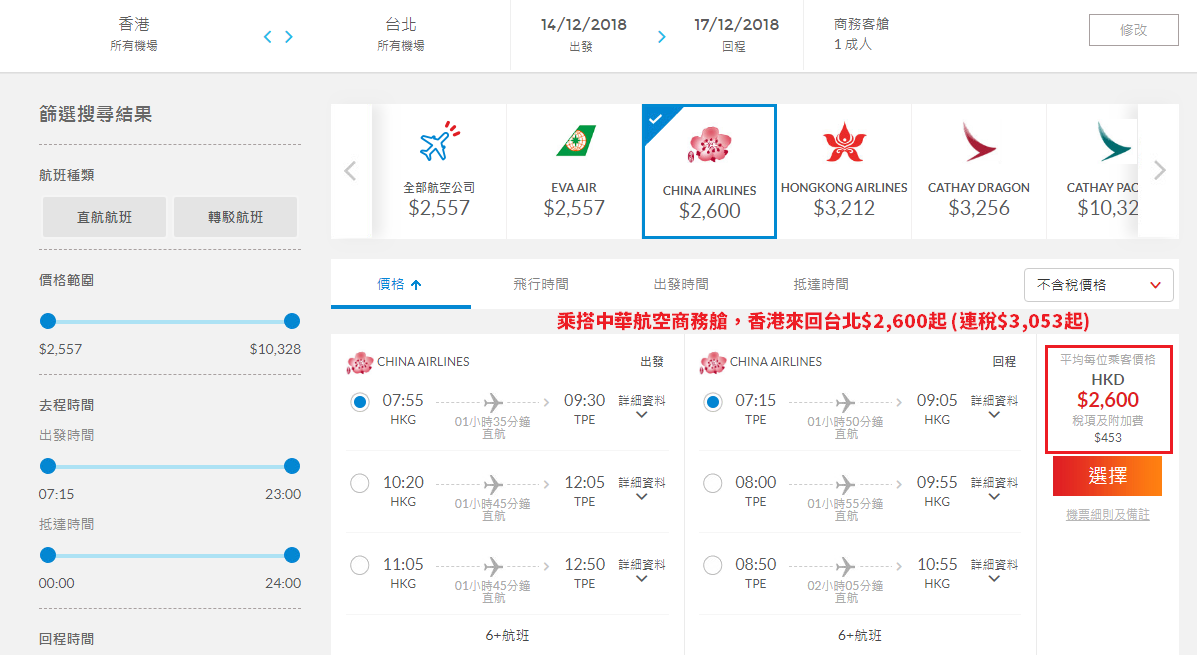Expand 詳細資料 for 07:55 outbound flight
Viewport: 1197px width, 655px height.
642,407
